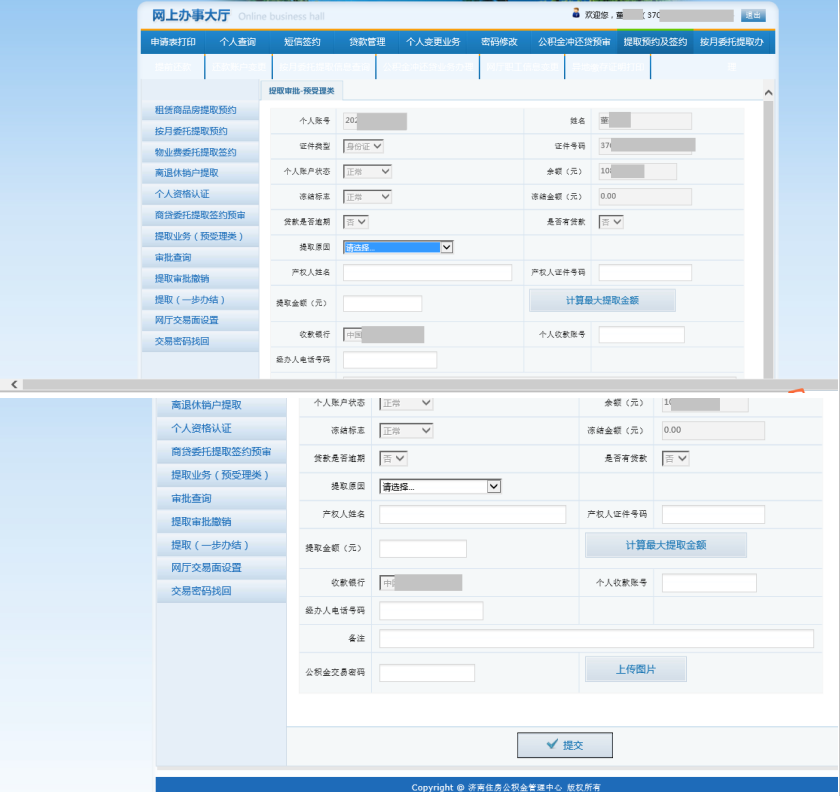The image size is (840, 796).
Task: Open 交易密码找回 in the upper sidebar
Action: pyautogui.click(x=200, y=341)
